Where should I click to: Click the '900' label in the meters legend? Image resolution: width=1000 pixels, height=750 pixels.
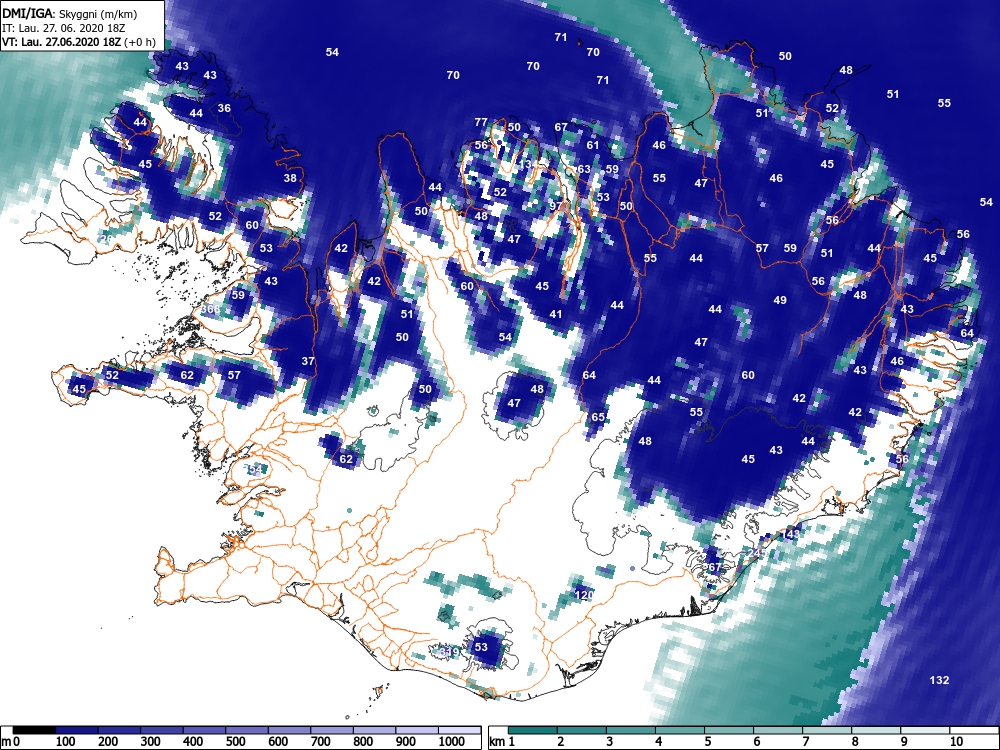(406, 742)
